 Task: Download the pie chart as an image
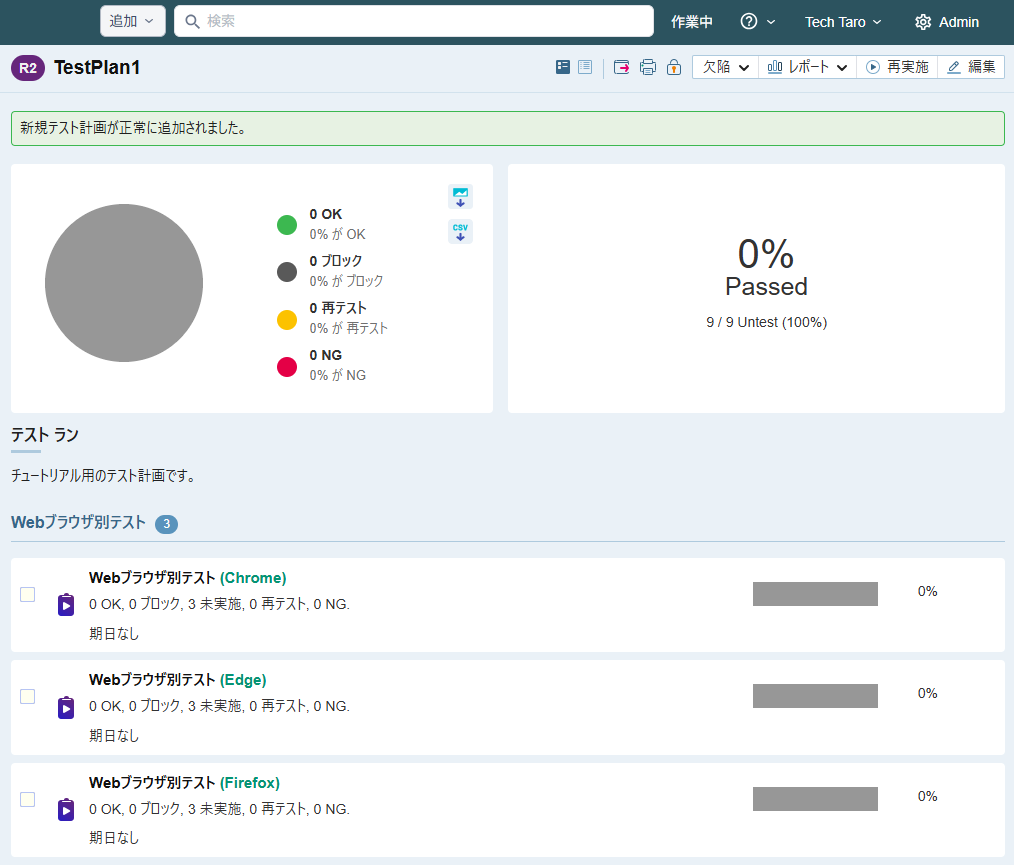tap(460, 196)
